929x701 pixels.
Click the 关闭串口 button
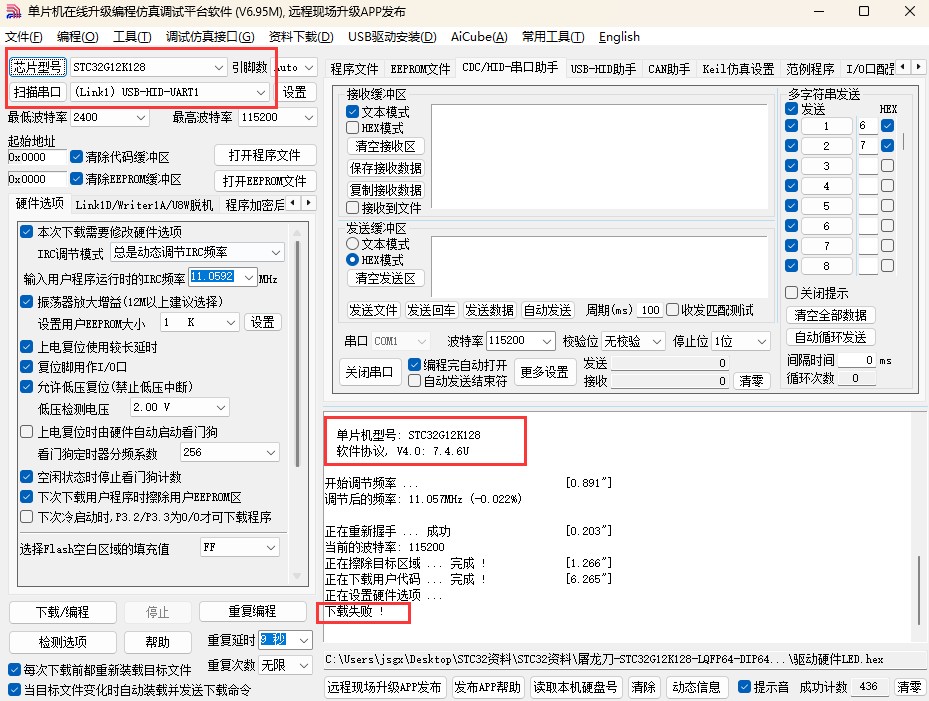(369, 372)
